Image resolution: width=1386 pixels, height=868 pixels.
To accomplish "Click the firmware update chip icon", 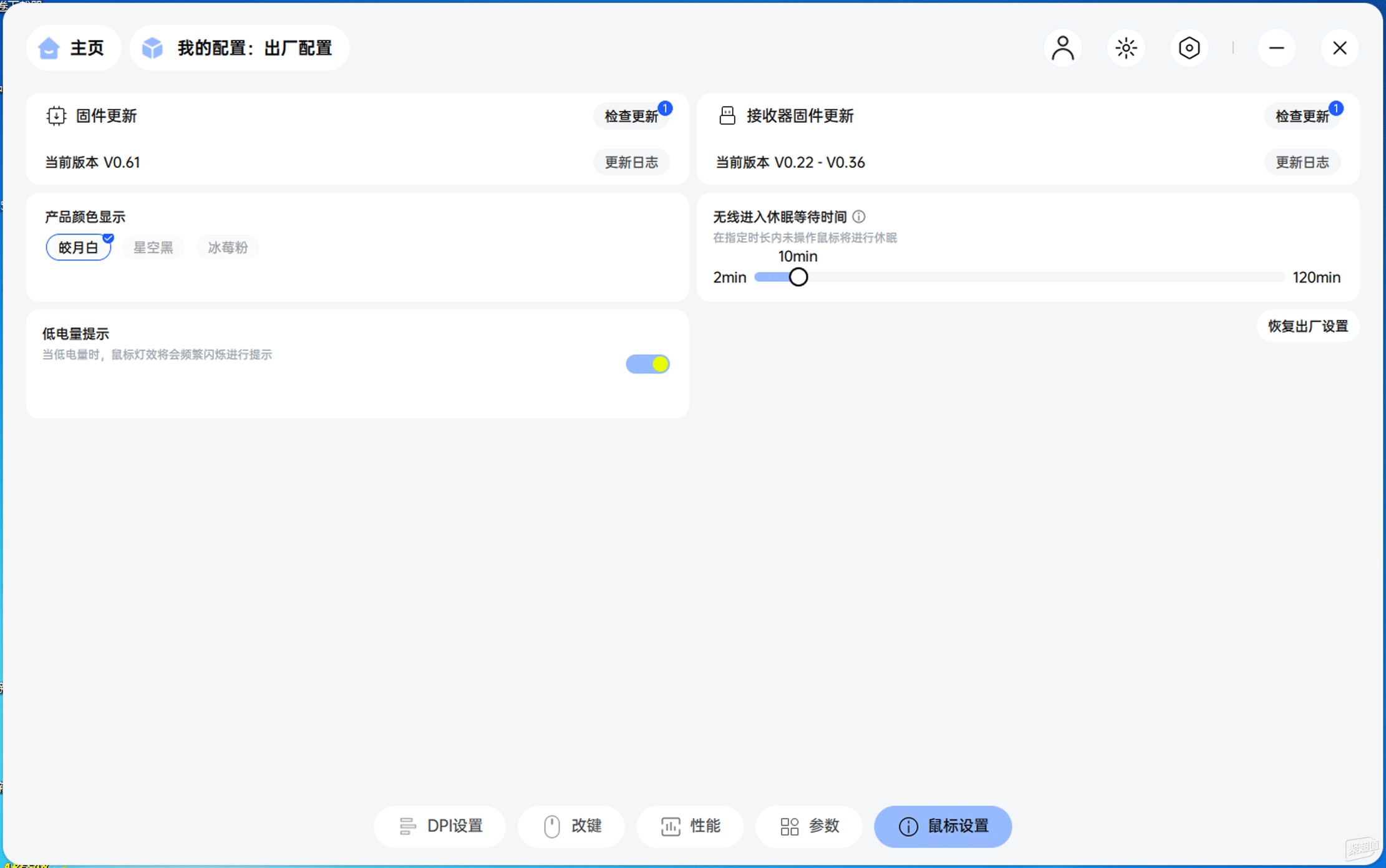I will [x=56, y=116].
